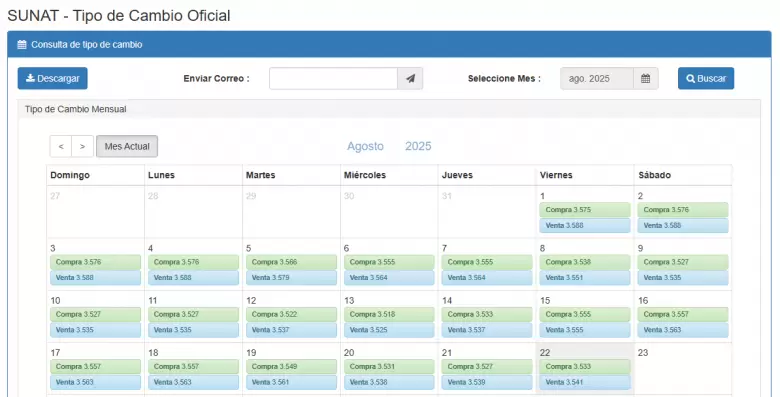The width and height of the screenshot is (780, 397).
Task: Click the Agosto month title
Action: click(x=365, y=146)
